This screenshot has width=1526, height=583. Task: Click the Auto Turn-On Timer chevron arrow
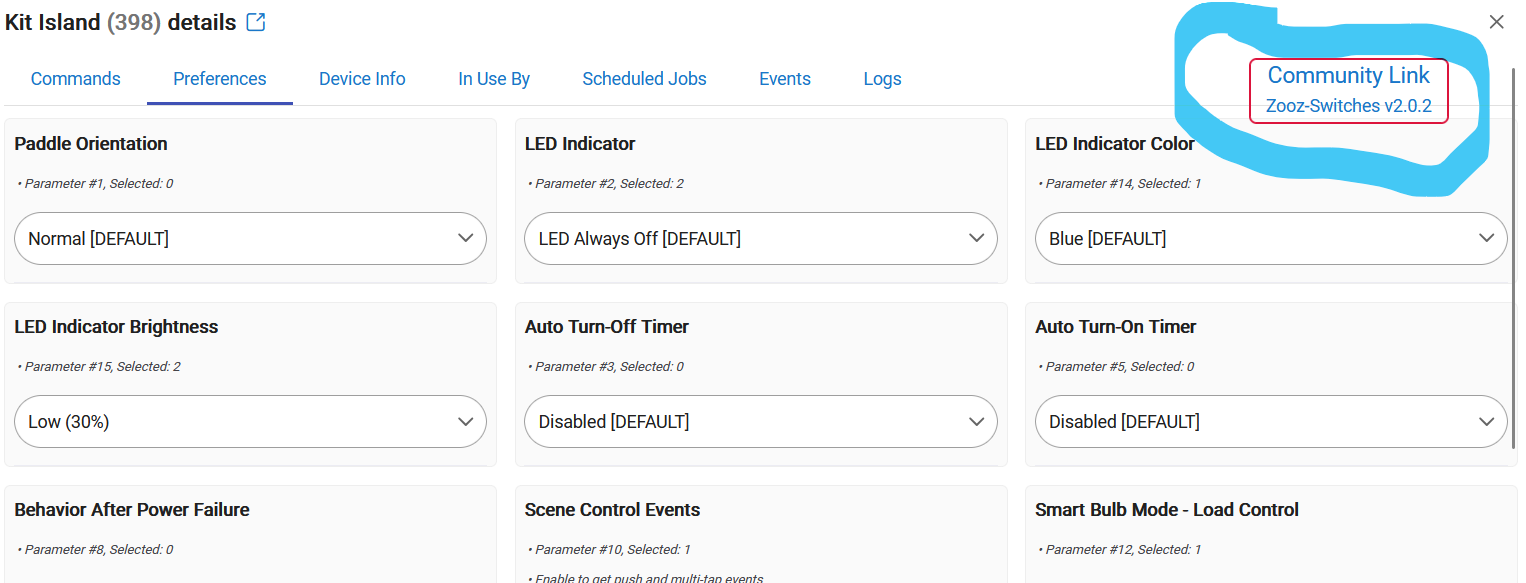[x=1487, y=421]
